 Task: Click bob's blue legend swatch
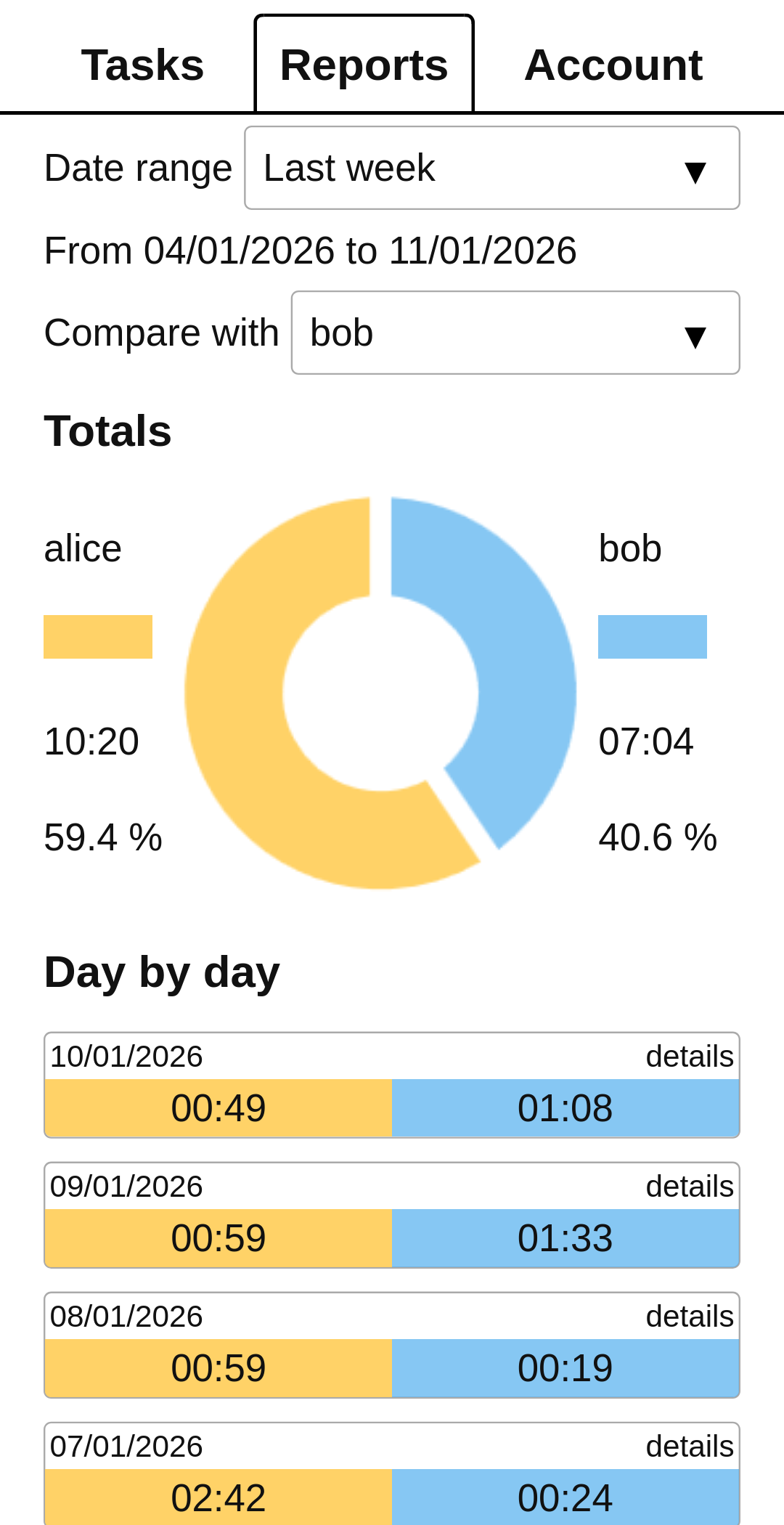(x=652, y=637)
